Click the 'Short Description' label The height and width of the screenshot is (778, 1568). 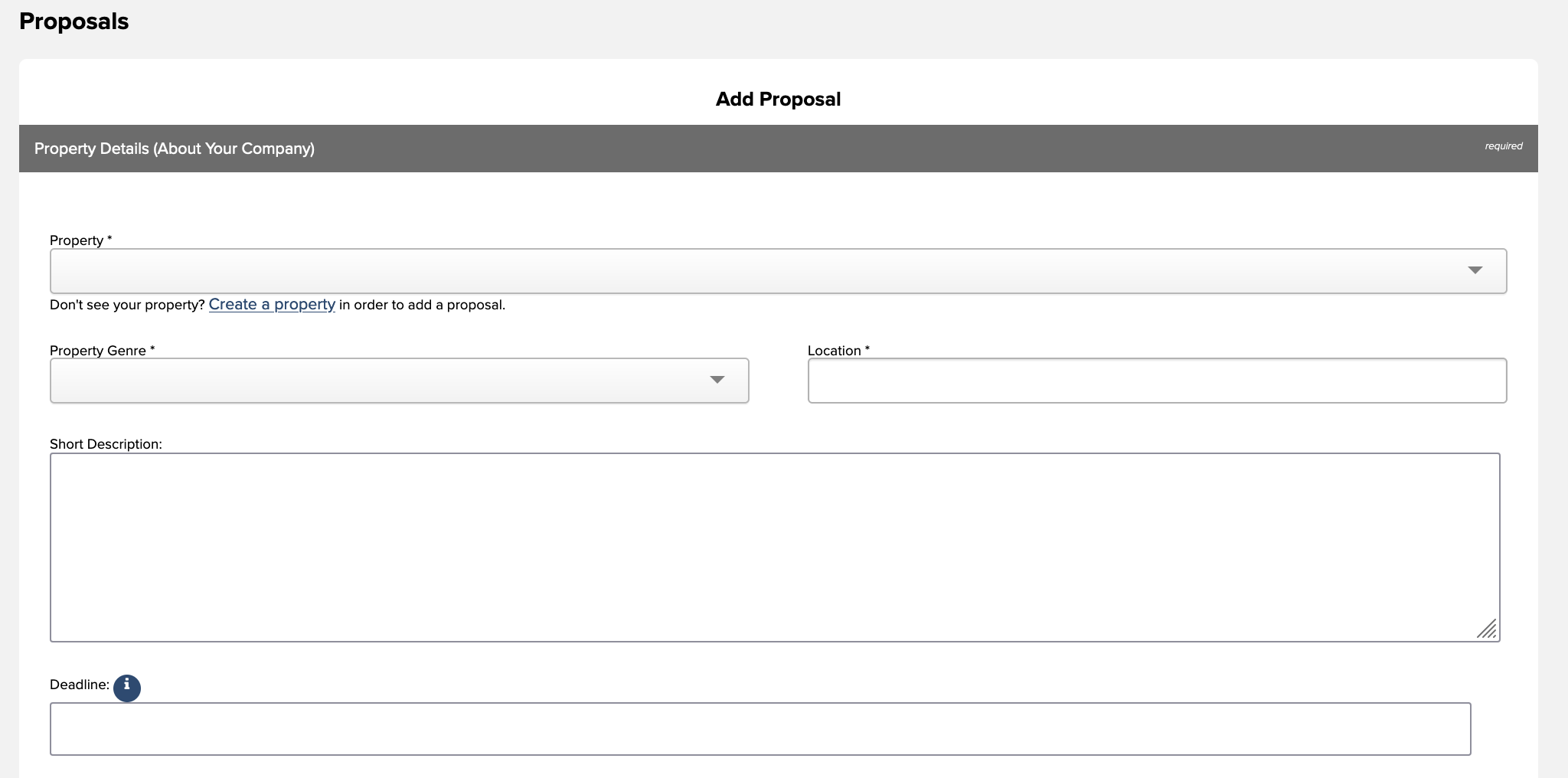pos(106,444)
